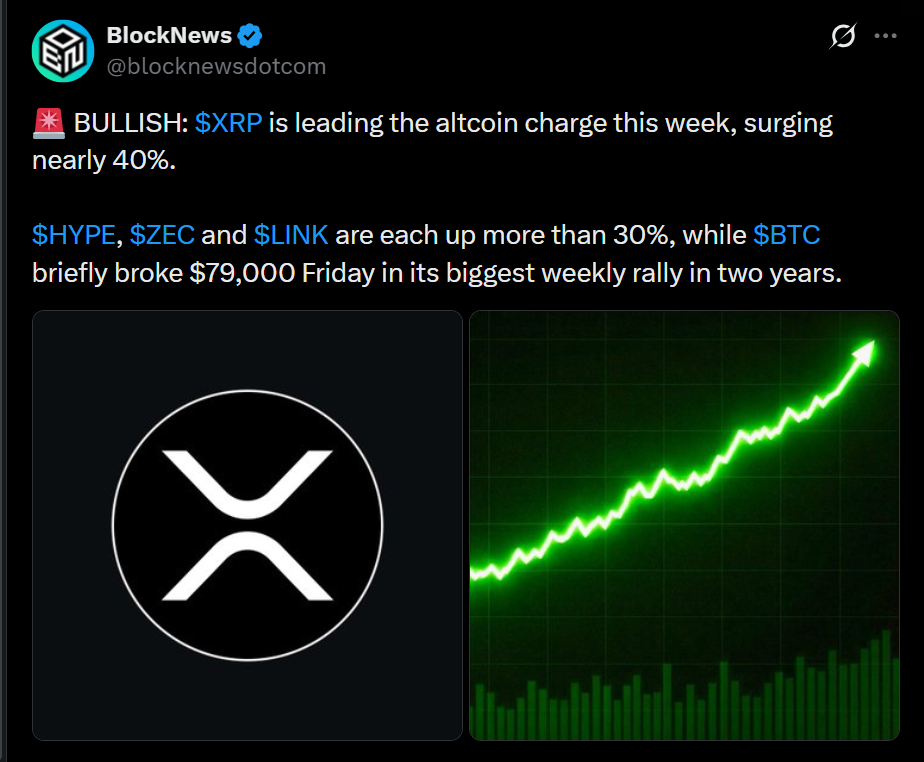Open the BlockNews display name

pyautogui.click(x=169, y=35)
